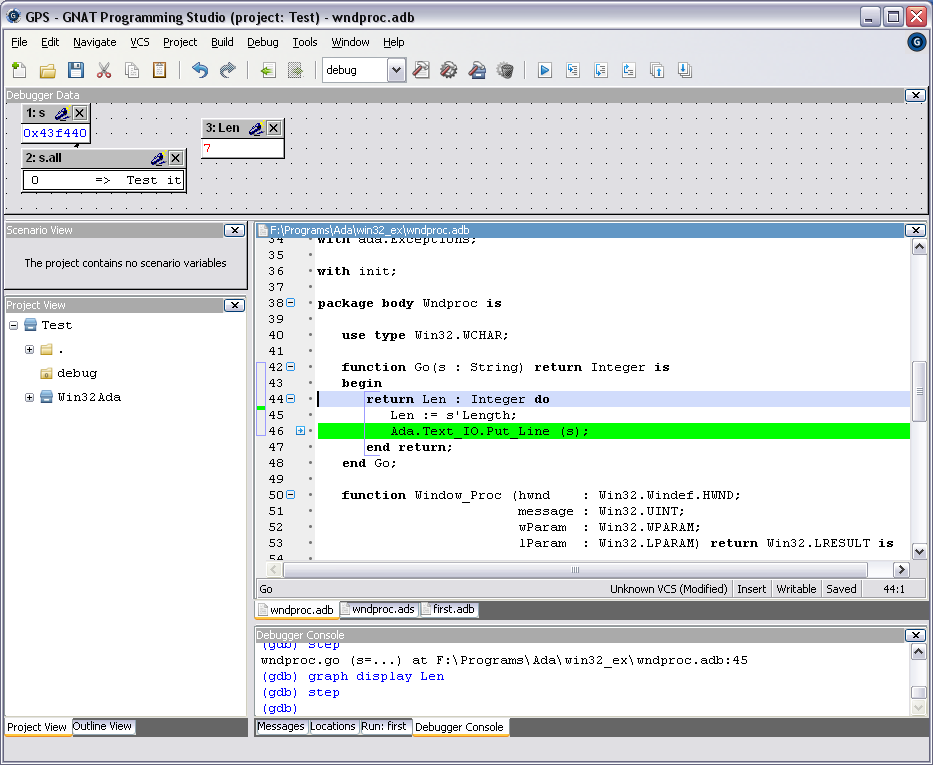
Task: Click the editor horizontal scrollbar thumb
Action: point(576,569)
